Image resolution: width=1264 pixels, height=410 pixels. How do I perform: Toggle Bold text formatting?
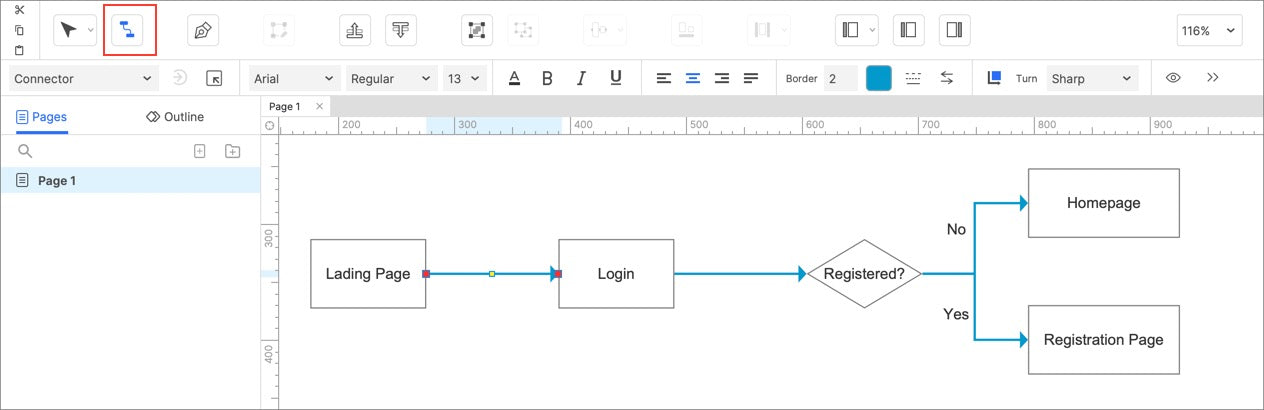tap(547, 78)
